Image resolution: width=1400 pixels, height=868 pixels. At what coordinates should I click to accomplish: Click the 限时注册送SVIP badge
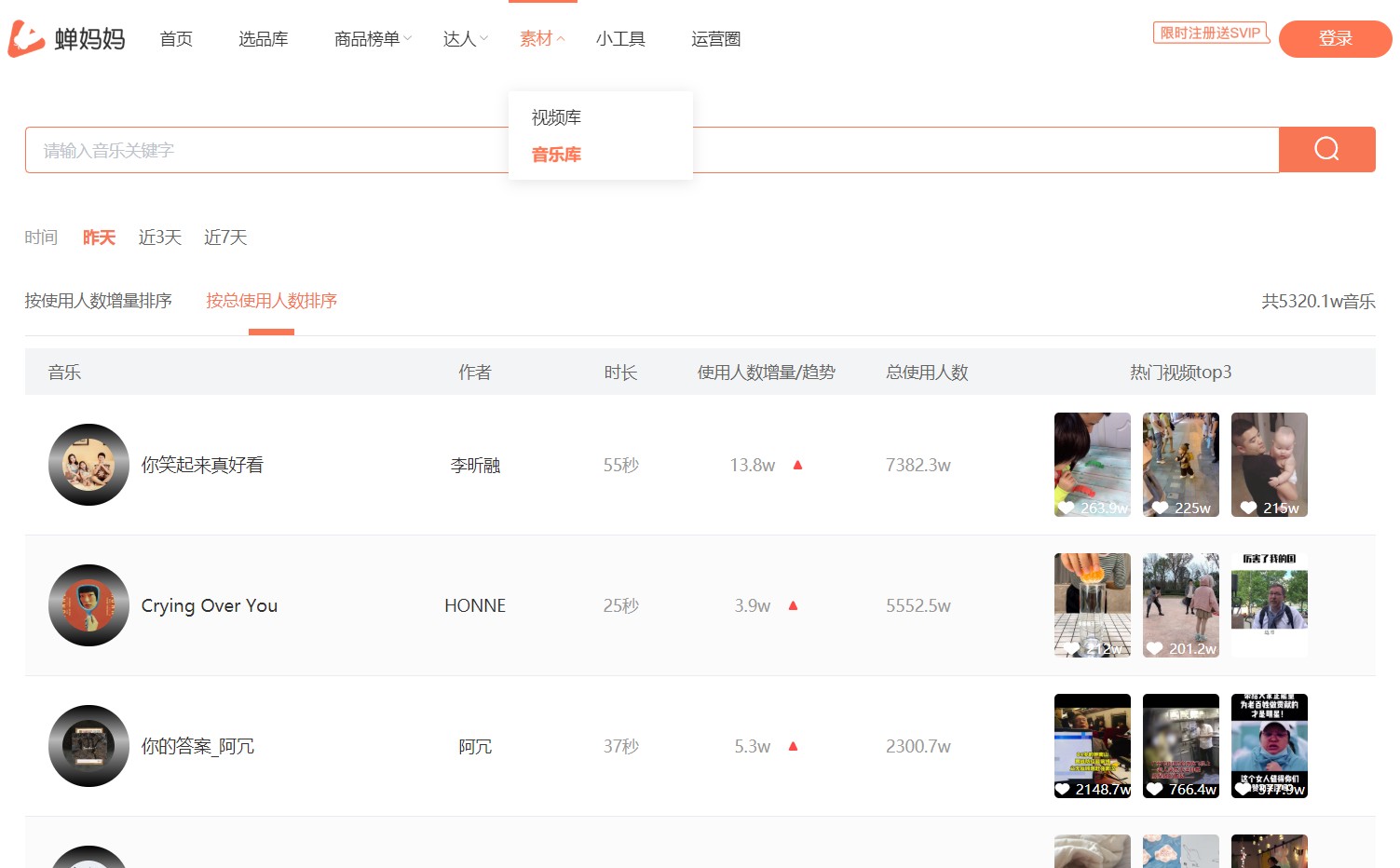(1211, 33)
